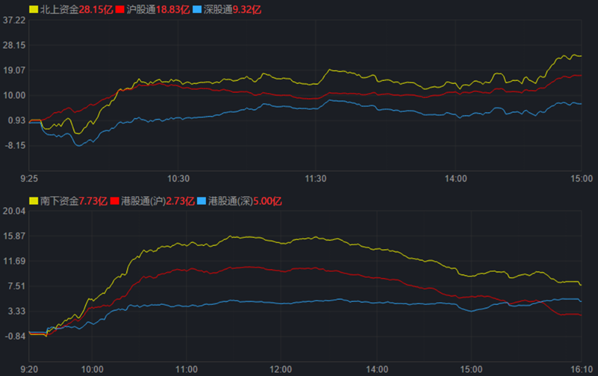Select the 南下资金 7.73亿 legend text
Screen dimensions: 598x376
tap(74, 201)
